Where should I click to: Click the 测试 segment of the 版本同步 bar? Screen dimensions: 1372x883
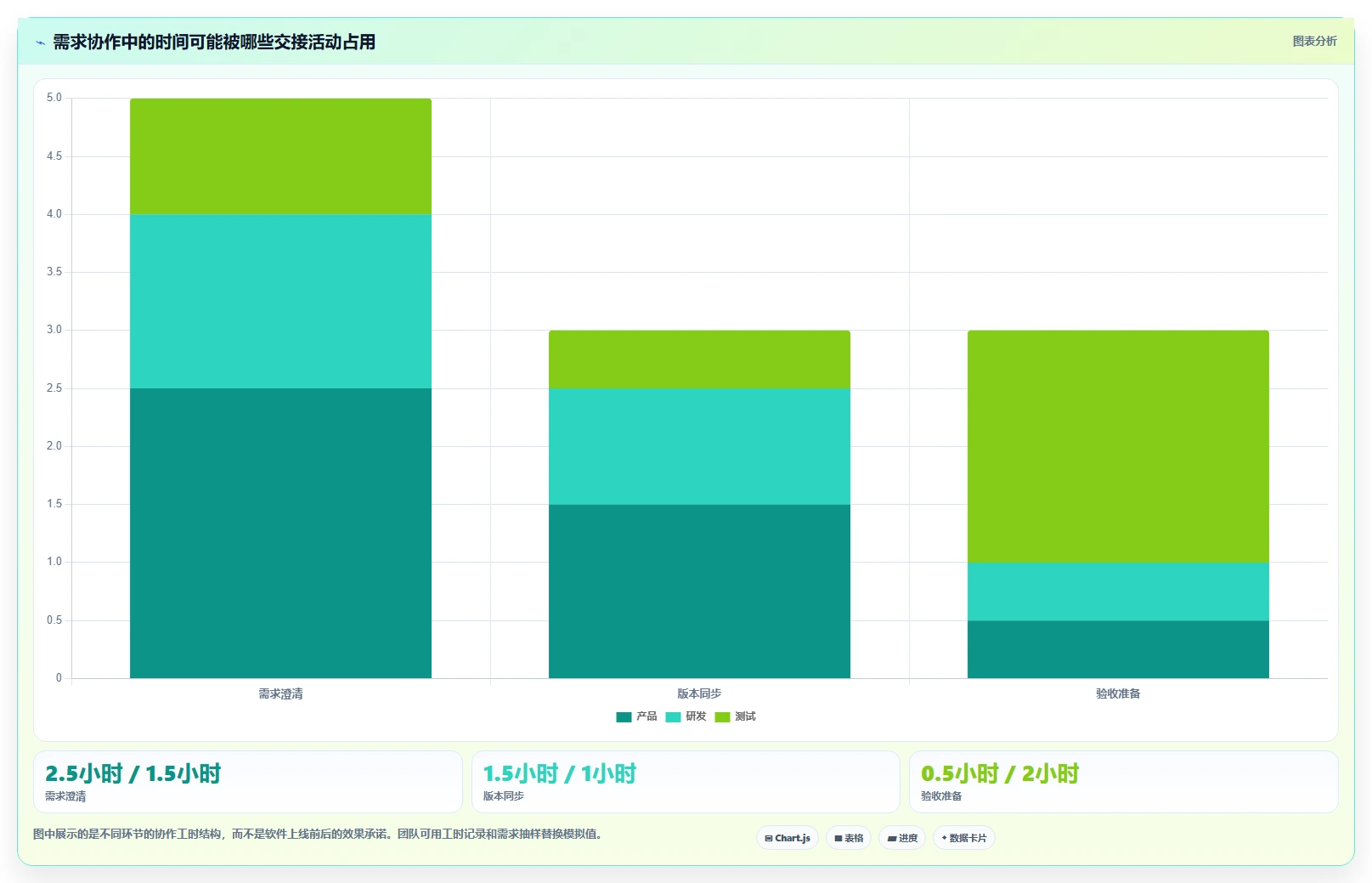tap(699, 359)
